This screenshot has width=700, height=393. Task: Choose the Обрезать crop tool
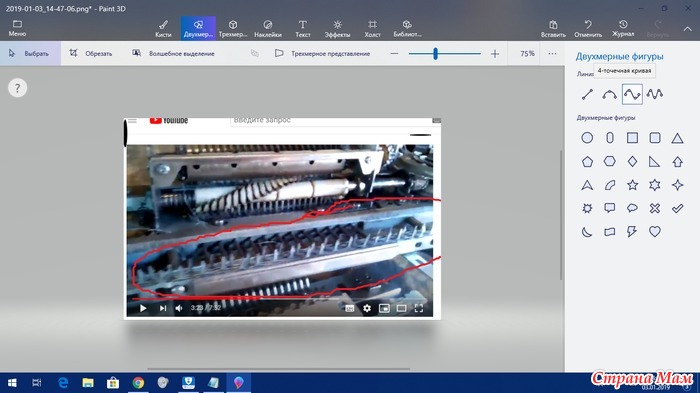pos(91,54)
